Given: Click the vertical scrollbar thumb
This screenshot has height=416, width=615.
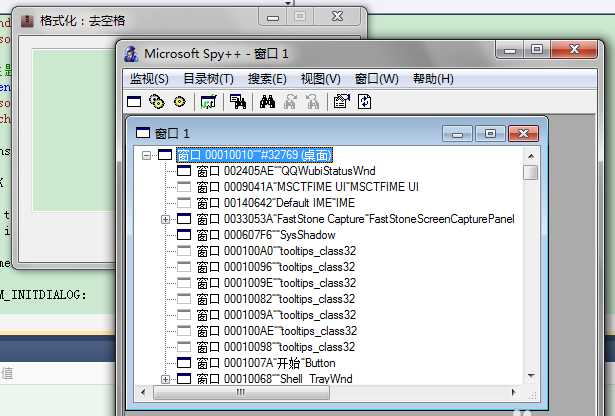Looking at the screenshot, I should (x=531, y=173).
